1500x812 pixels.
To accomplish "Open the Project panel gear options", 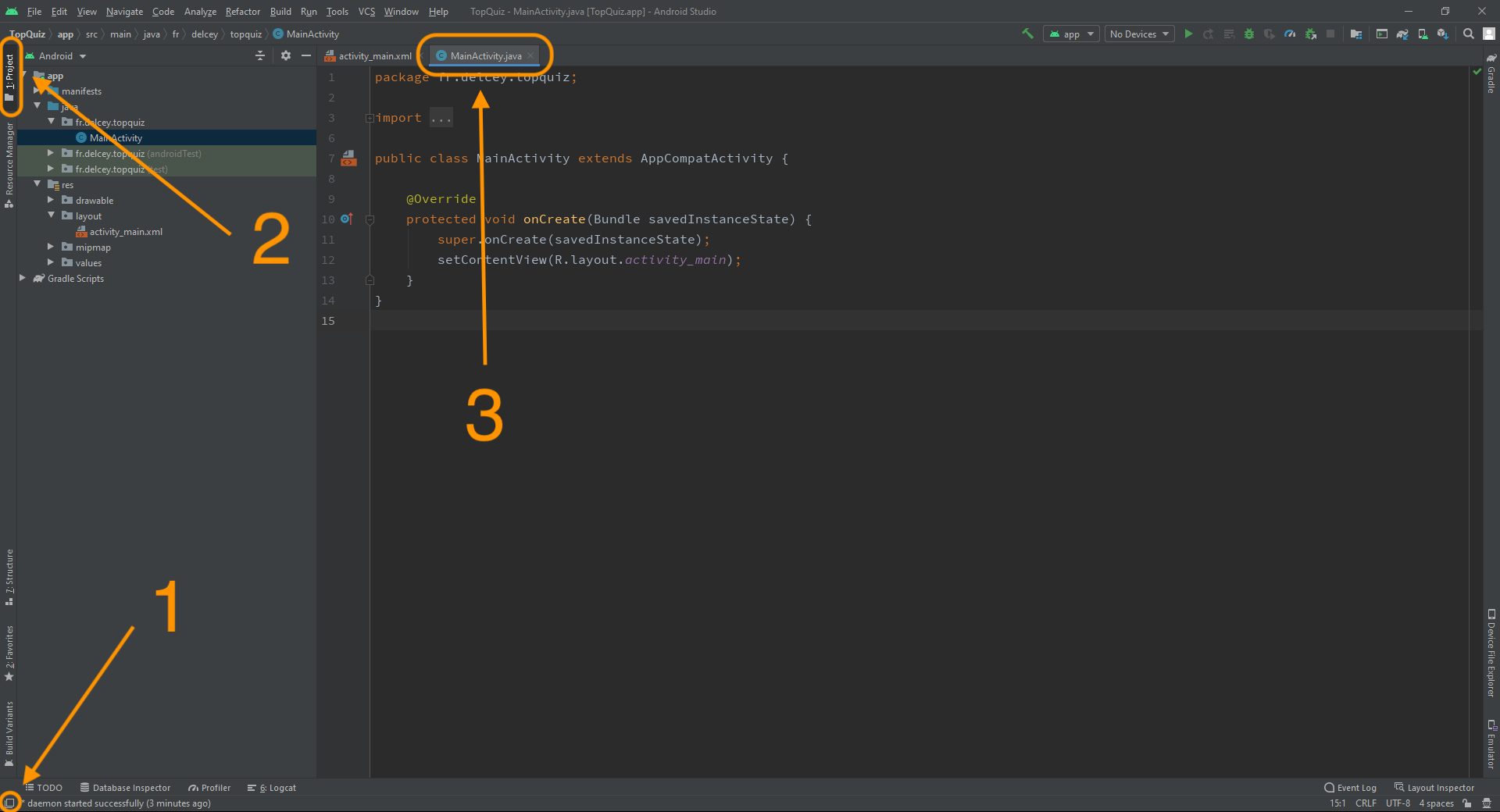I will click(x=286, y=55).
